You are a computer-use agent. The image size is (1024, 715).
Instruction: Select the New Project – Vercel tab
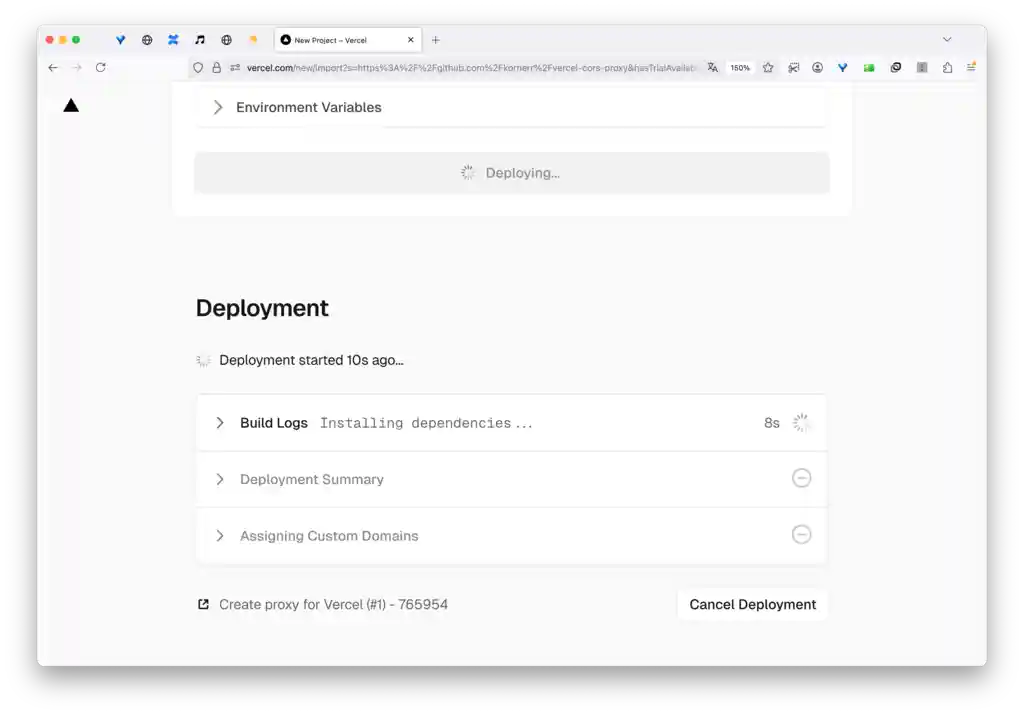348,40
